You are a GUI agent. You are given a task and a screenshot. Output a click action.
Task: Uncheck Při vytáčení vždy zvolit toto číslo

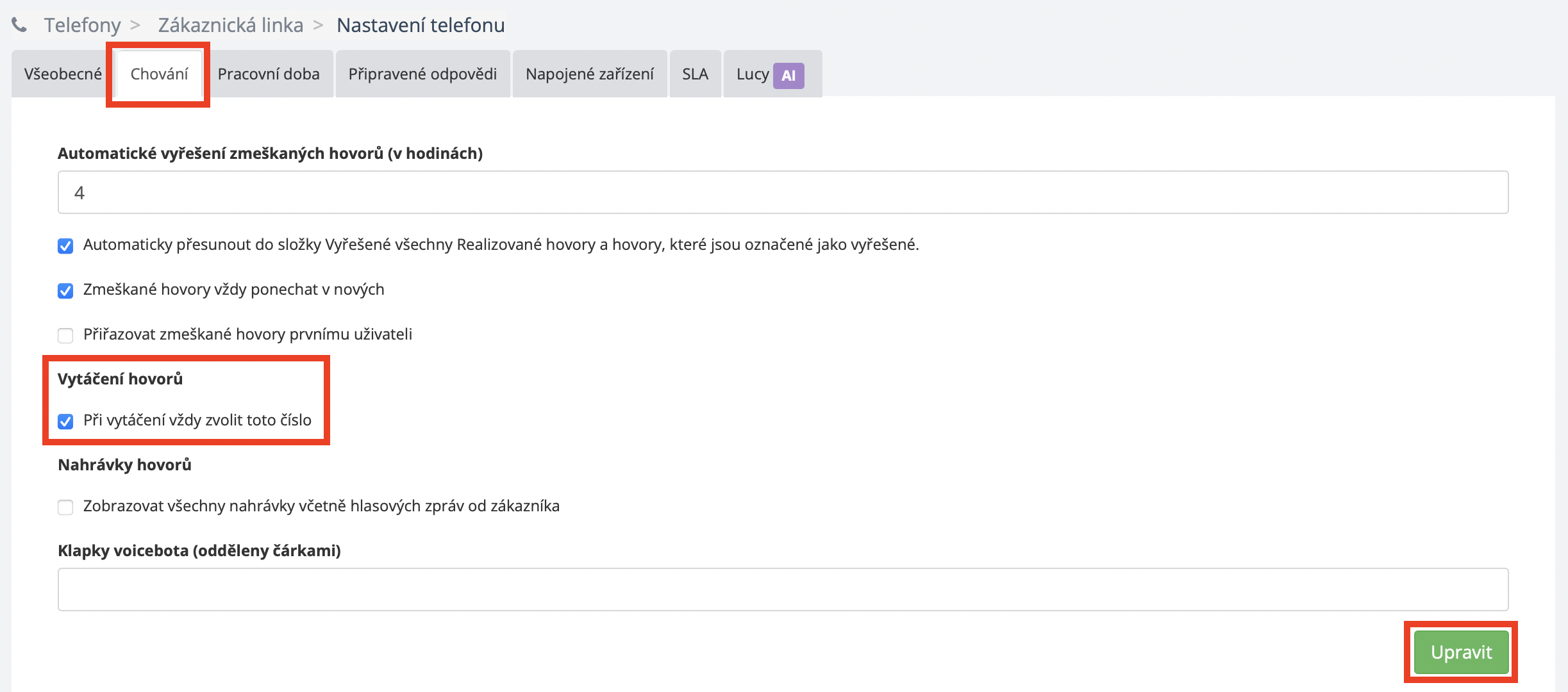[x=65, y=422]
